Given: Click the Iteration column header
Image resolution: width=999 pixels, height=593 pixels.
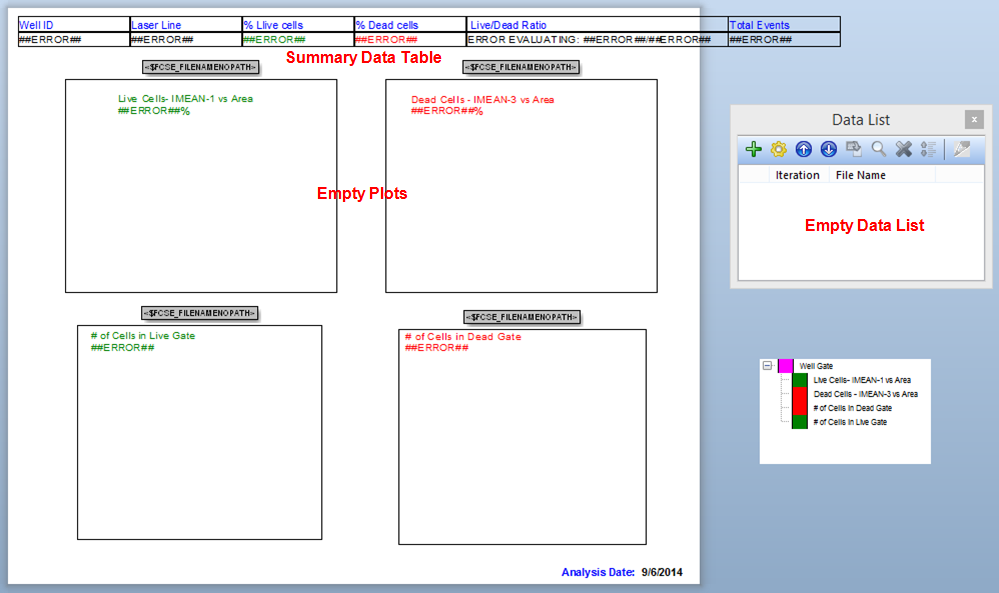Looking at the screenshot, I should (797, 175).
